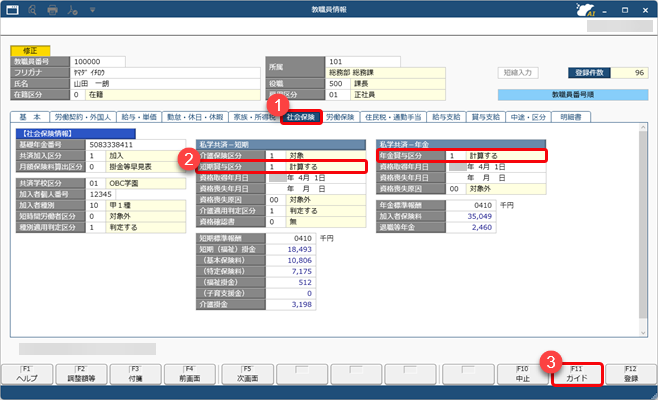Click the 福祉掛金 value 512
The width and height of the screenshot is (658, 400).
pos(291,282)
